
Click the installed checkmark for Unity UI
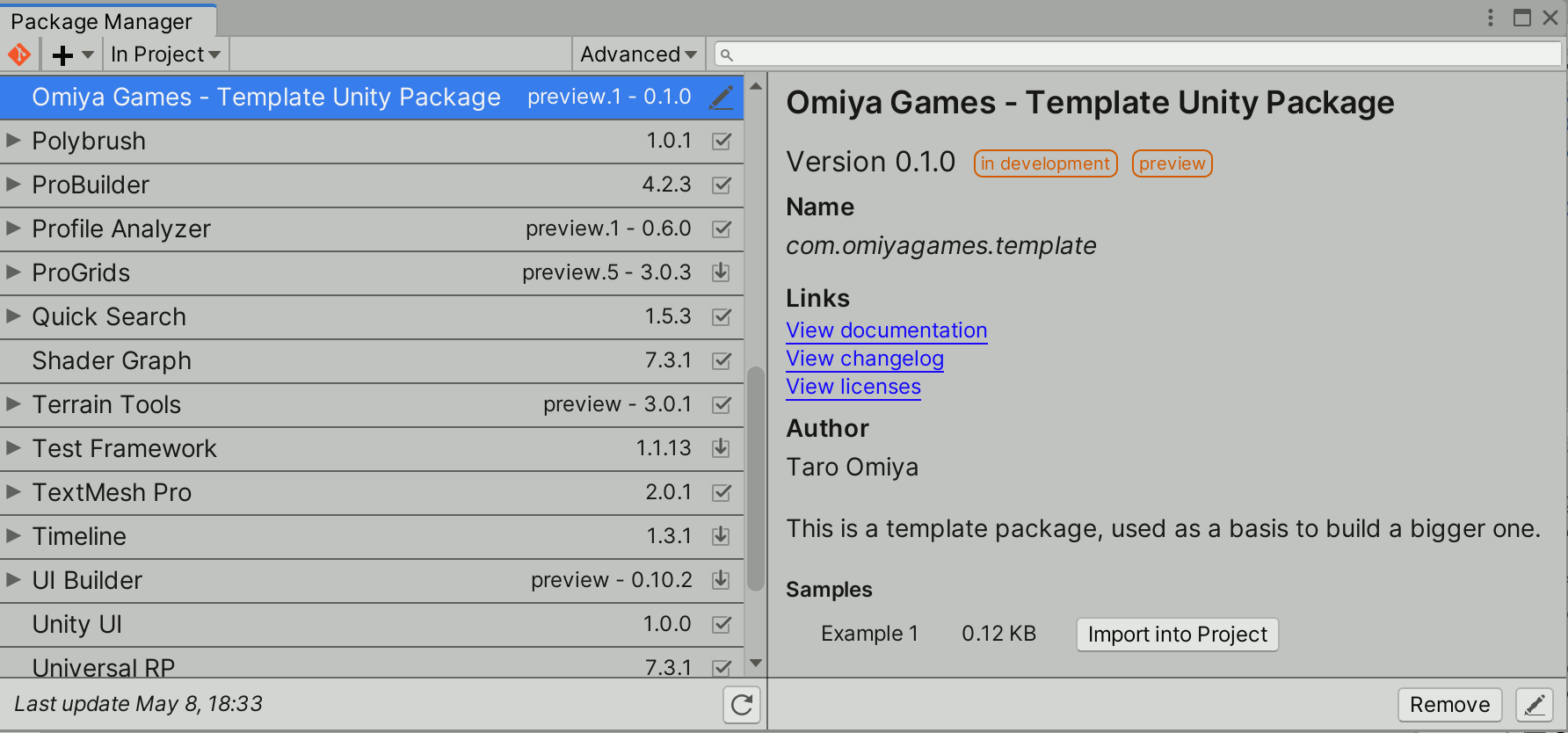point(722,624)
